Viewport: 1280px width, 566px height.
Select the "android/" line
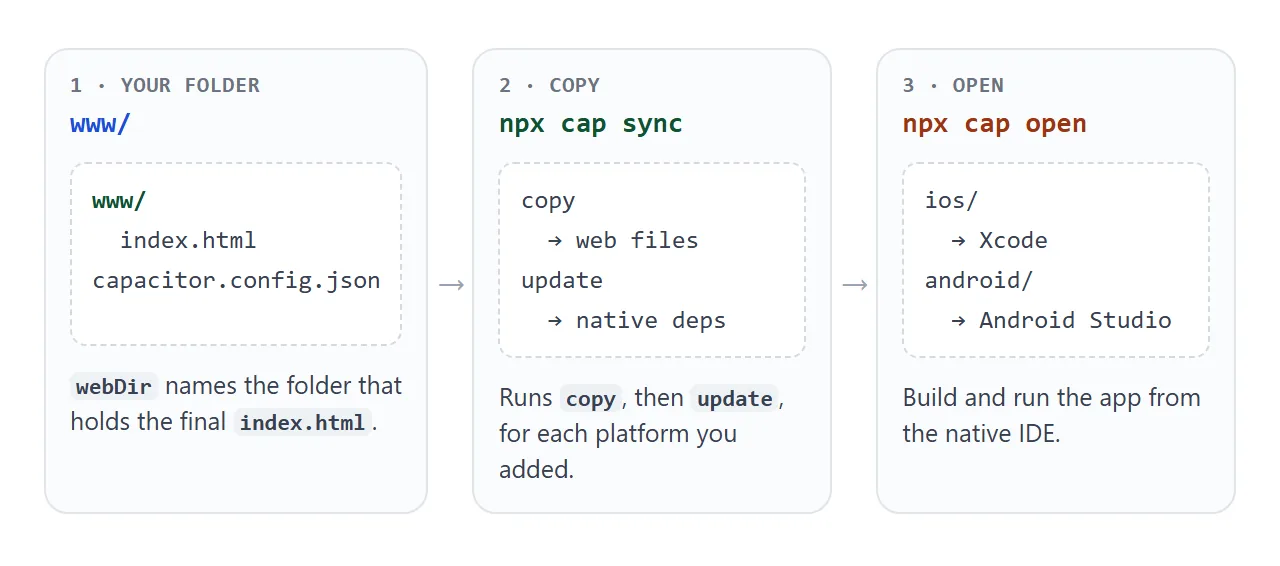click(x=979, y=281)
